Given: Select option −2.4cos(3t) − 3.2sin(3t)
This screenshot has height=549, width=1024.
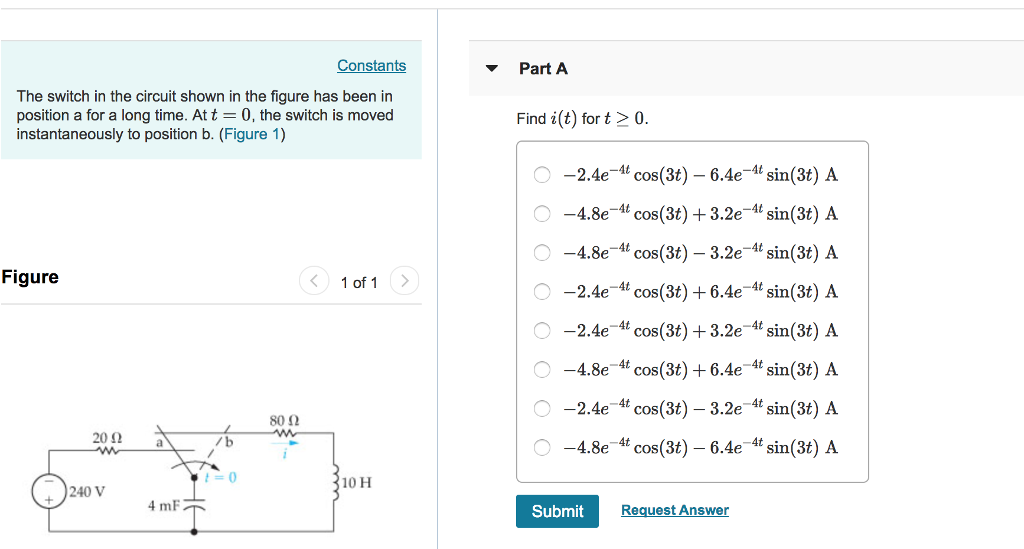Looking at the screenshot, I should coord(542,409).
